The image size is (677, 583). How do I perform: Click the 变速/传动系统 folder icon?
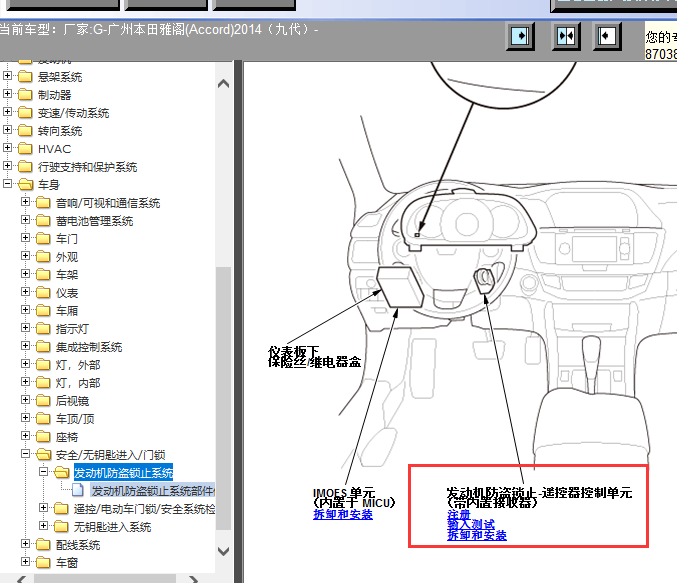pyautogui.click(x=25, y=112)
